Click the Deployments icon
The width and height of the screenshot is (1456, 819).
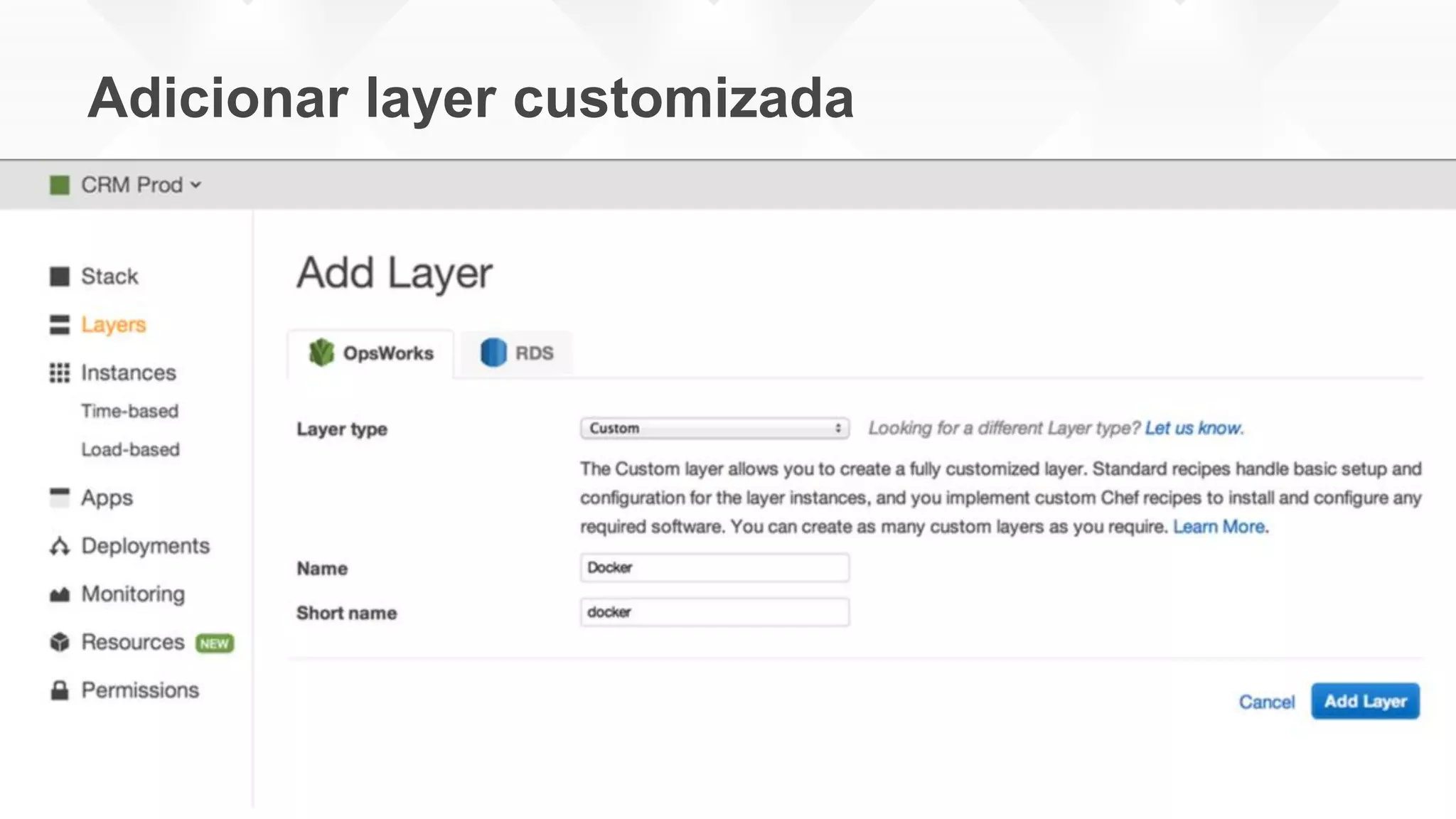[60, 546]
